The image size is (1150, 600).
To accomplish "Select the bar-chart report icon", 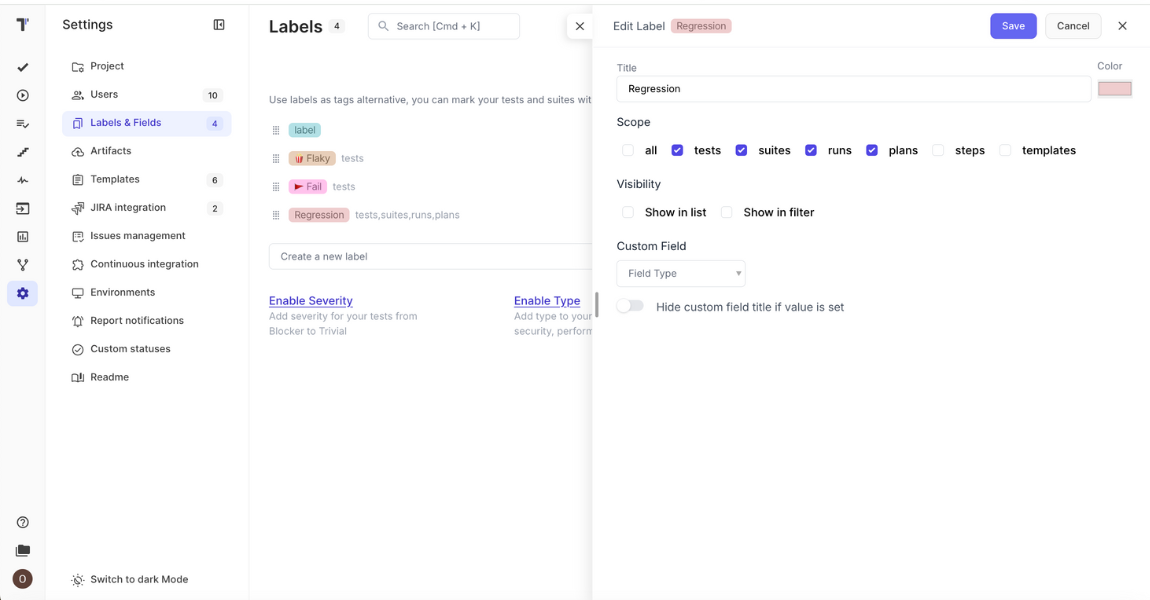I will [x=22, y=235].
